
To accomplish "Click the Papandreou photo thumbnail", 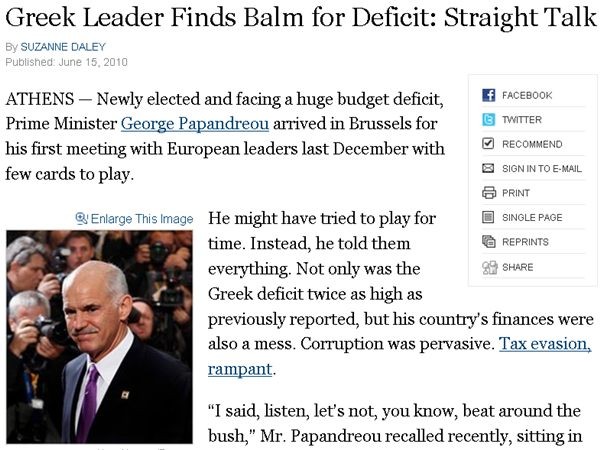I will click(99, 337).
